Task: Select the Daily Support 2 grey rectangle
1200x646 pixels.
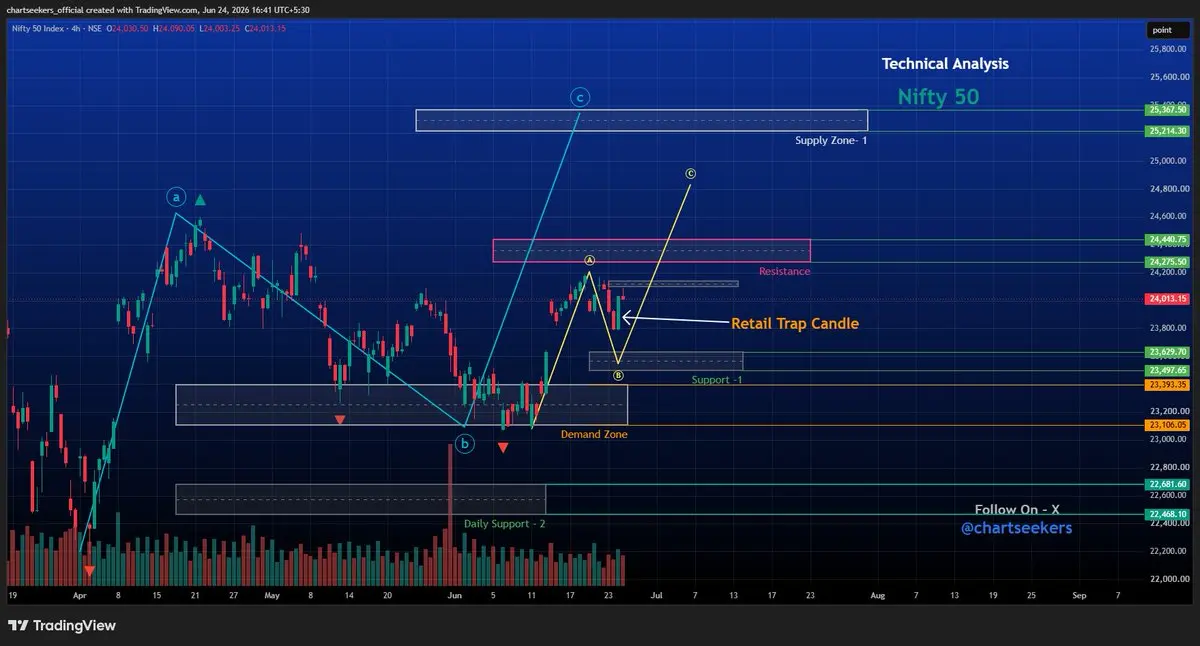Action: 360,499
